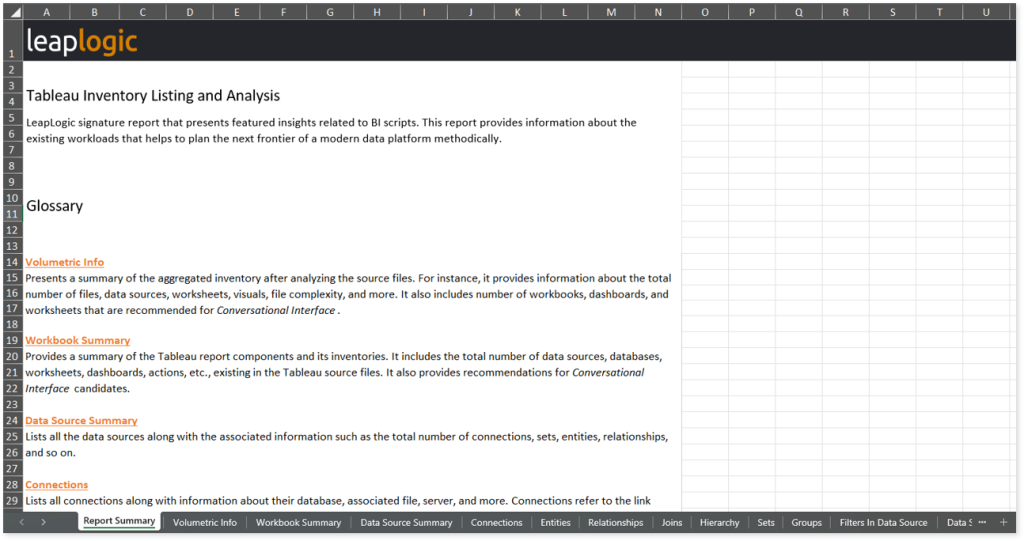This screenshot has height=541, width=1024.
Task: Select column K header
Action: (517, 12)
